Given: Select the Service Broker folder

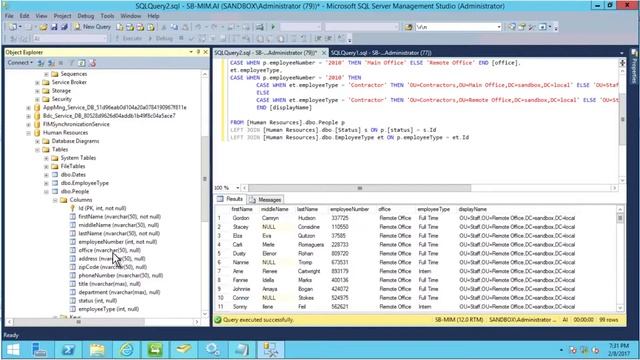Looking at the screenshot, I should (69, 82).
